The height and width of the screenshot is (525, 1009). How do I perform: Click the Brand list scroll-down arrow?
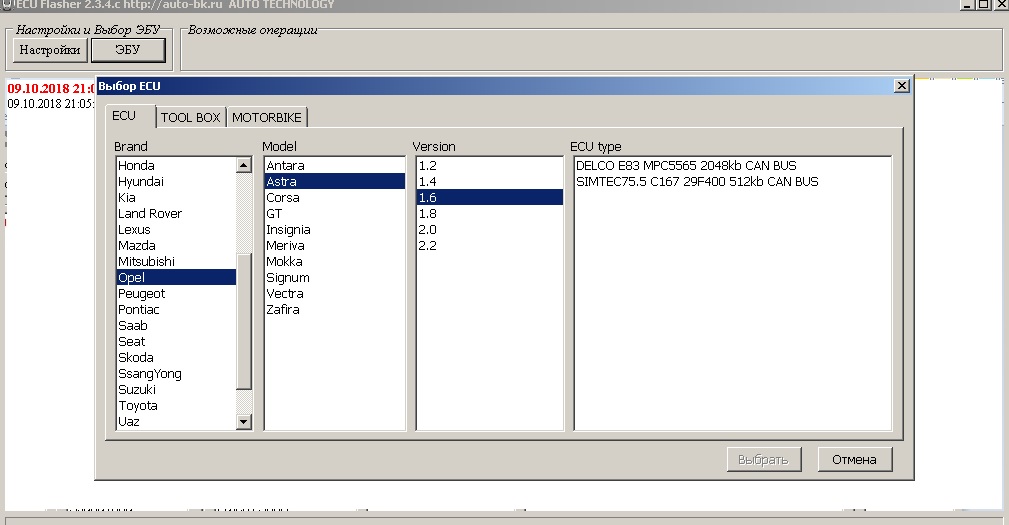click(x=243, y=422)
